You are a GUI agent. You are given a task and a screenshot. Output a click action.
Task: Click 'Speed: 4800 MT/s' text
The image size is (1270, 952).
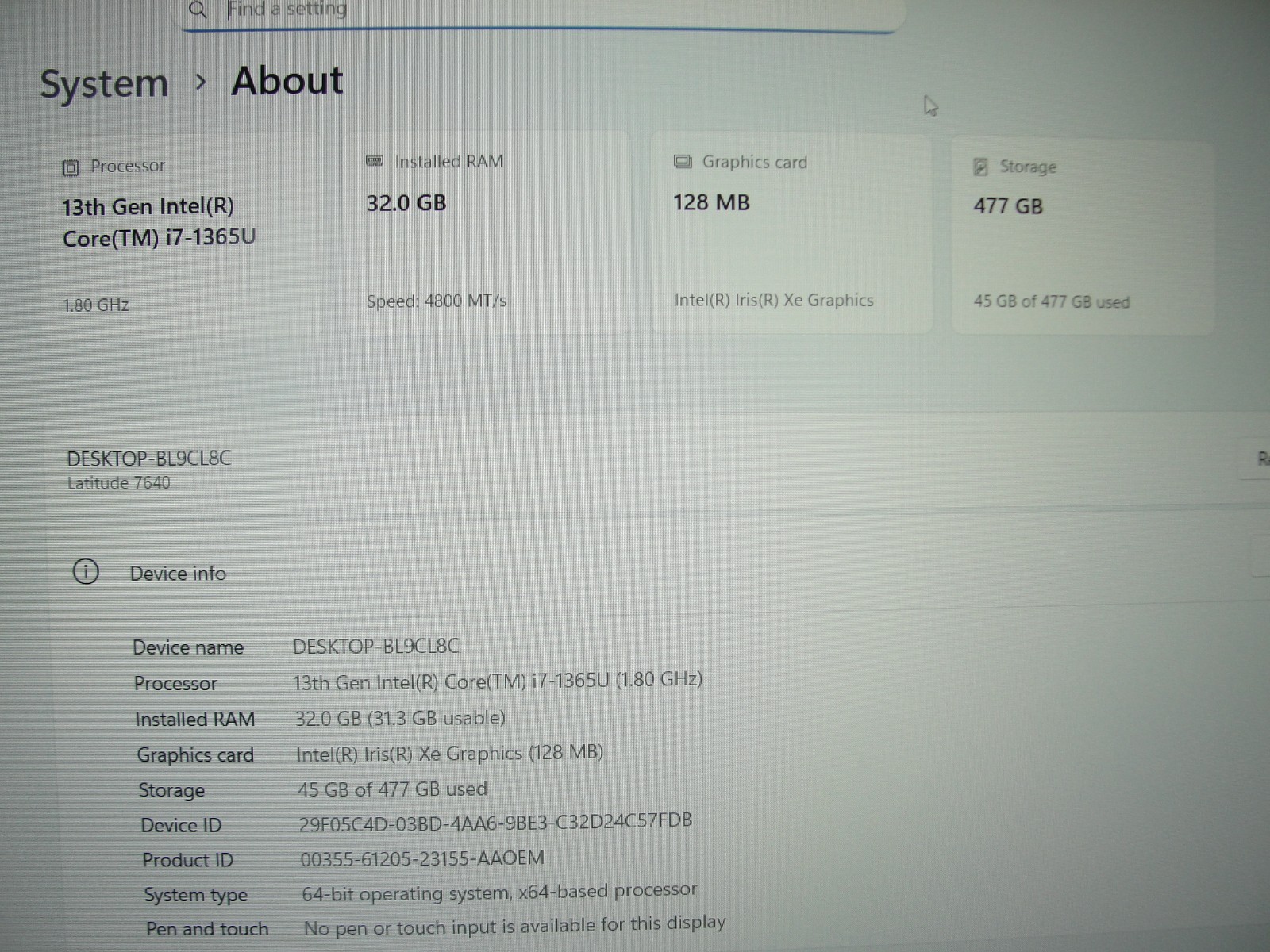(437, 301)
